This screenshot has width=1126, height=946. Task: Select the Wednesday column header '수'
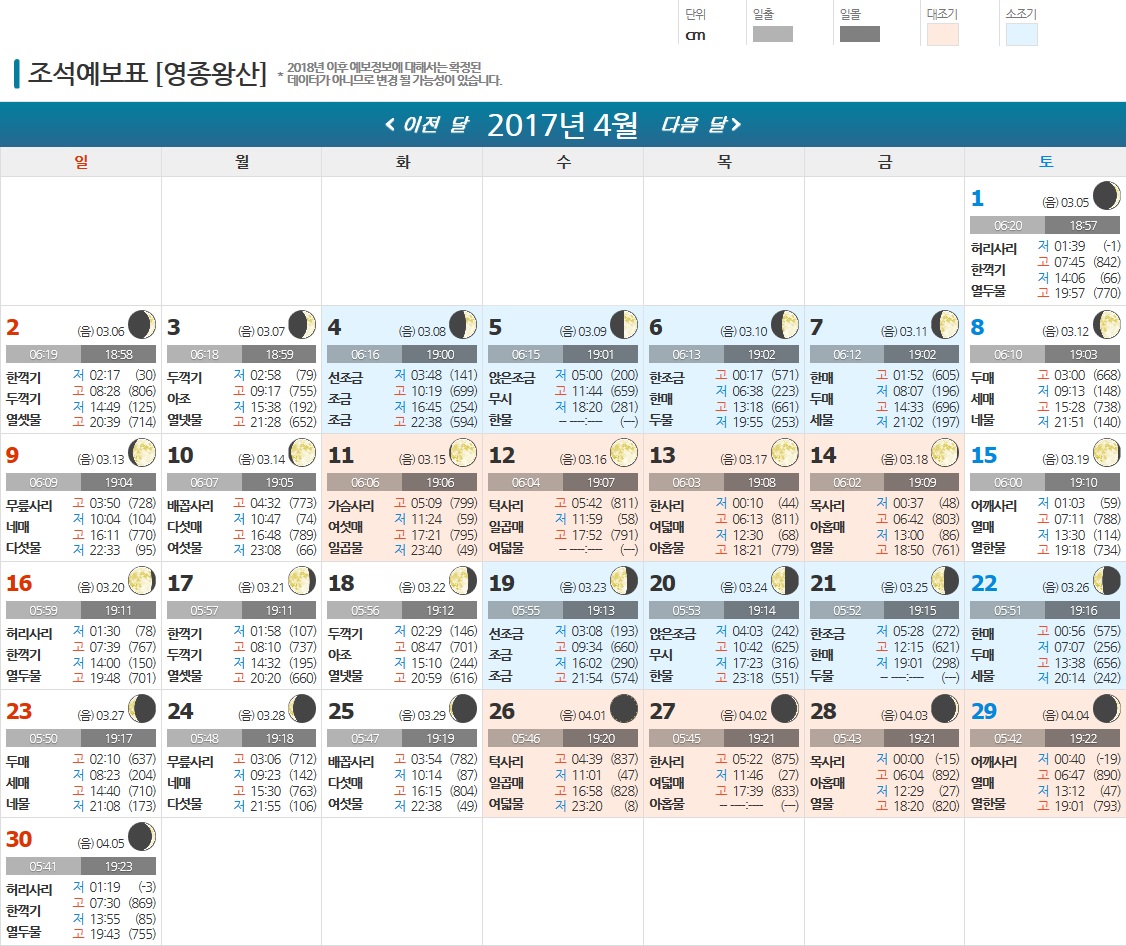coord(564,162)
